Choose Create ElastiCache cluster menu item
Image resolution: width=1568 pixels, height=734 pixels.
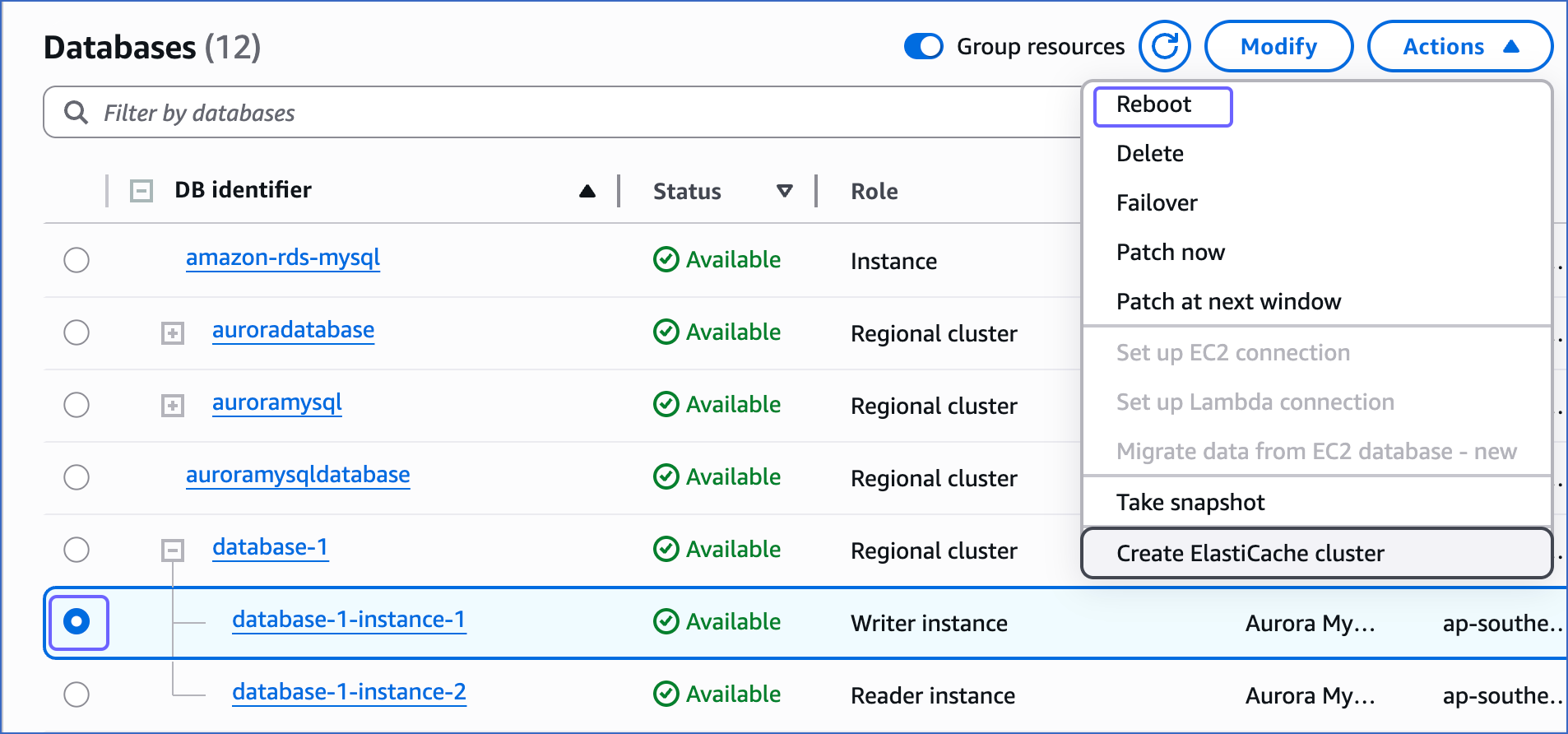(x=1317, y=553)
